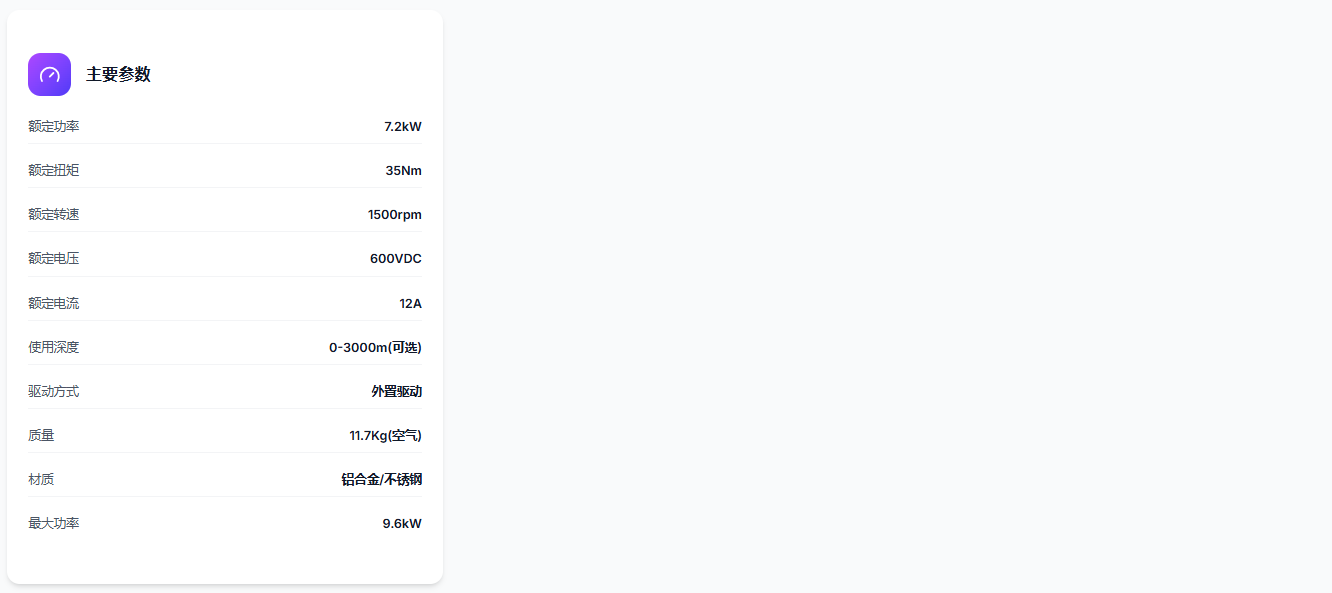
Task: Click the 600VDC voltage value
Action: (x=395, y=259)
